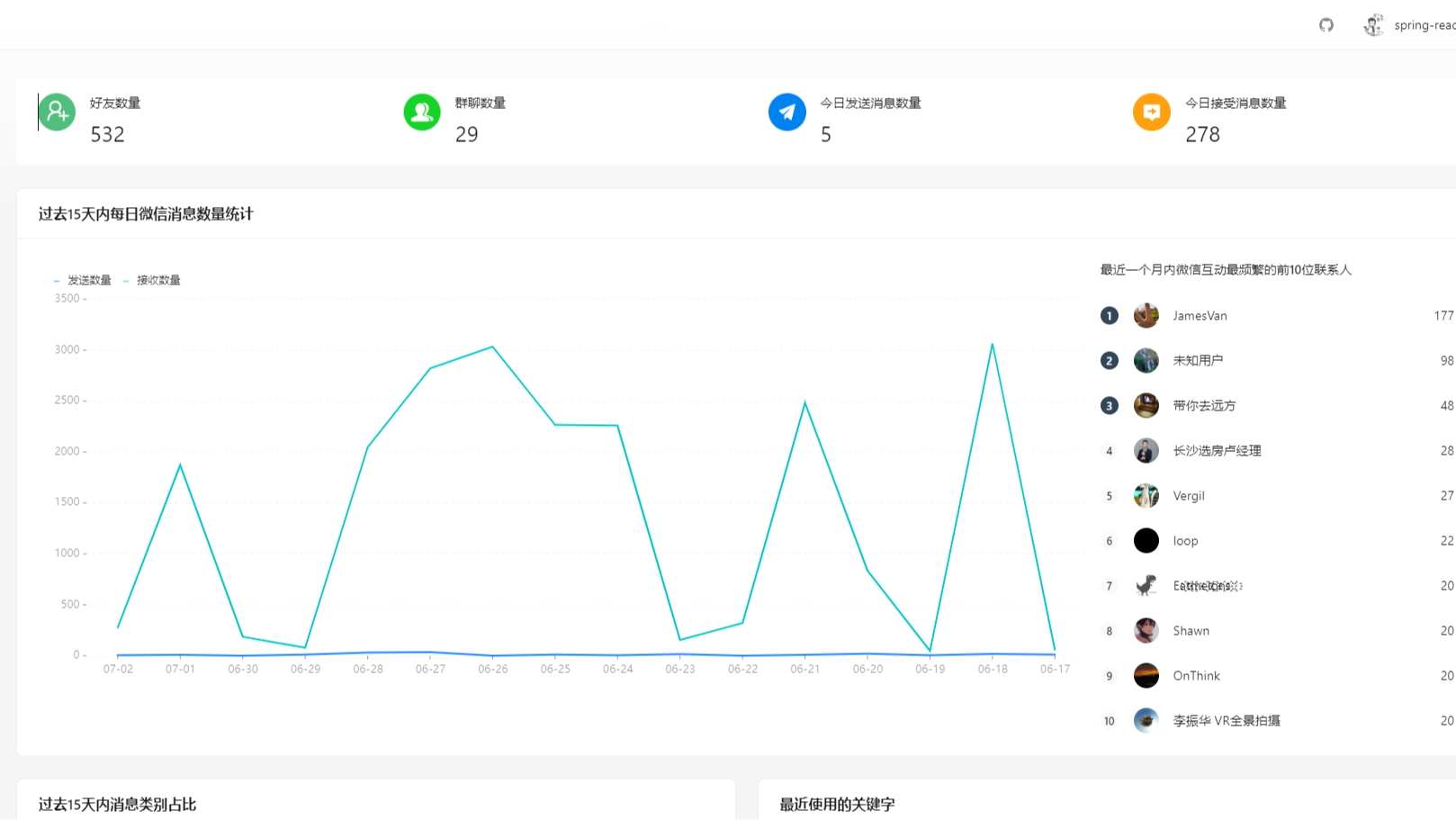This screenshot has height=820, width=1456.
Task: Click the 06-21 data point on chart
Action: [805, 402]
